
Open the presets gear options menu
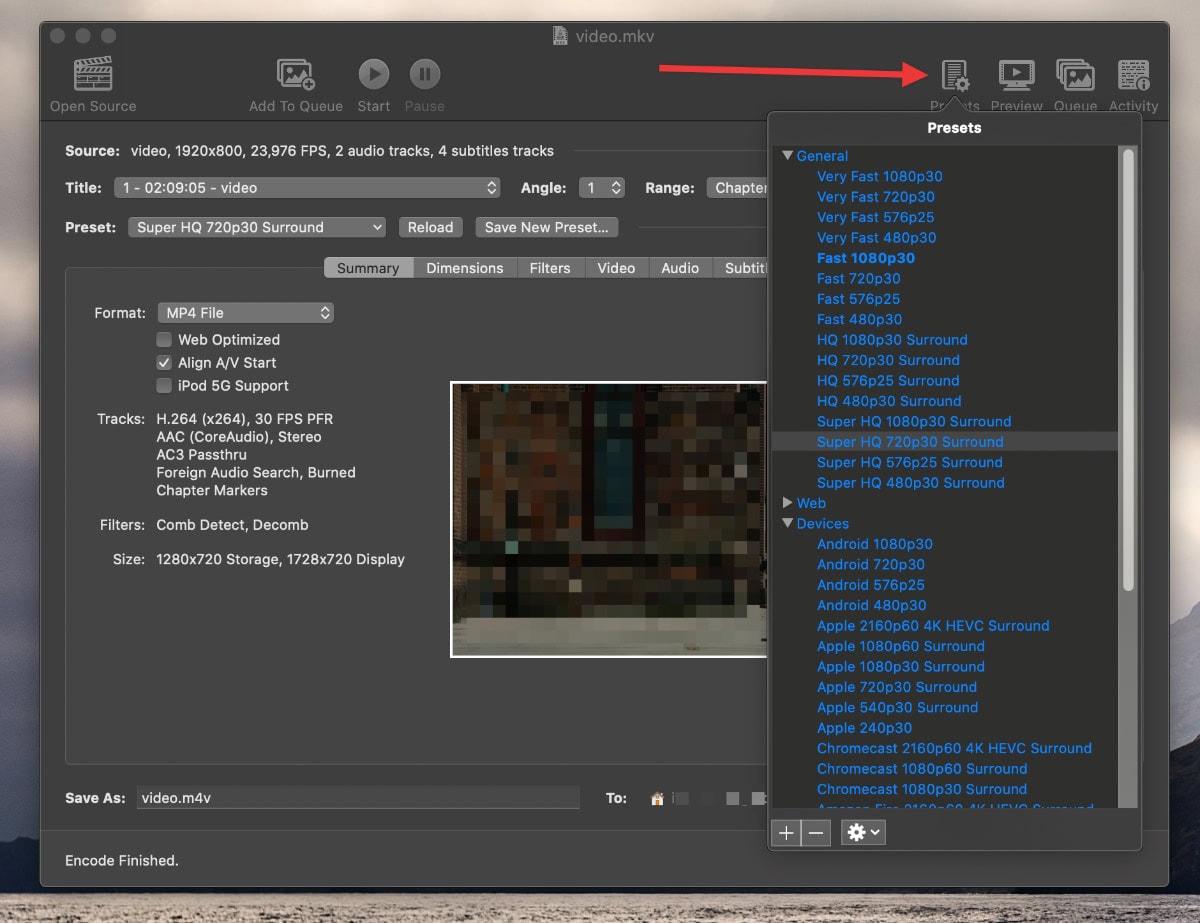coord(863,832)
